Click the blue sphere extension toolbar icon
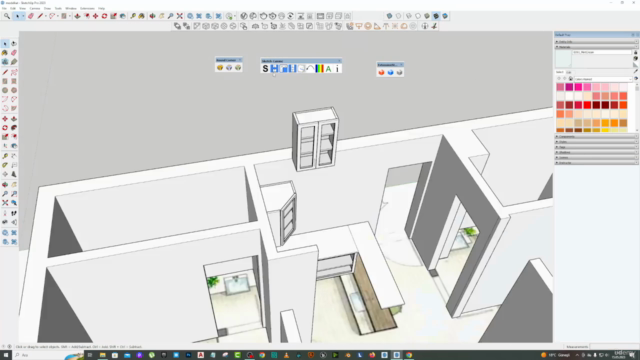Image resolution: width=640 pixels, height=360 pixels. click(x=390, y=72)
